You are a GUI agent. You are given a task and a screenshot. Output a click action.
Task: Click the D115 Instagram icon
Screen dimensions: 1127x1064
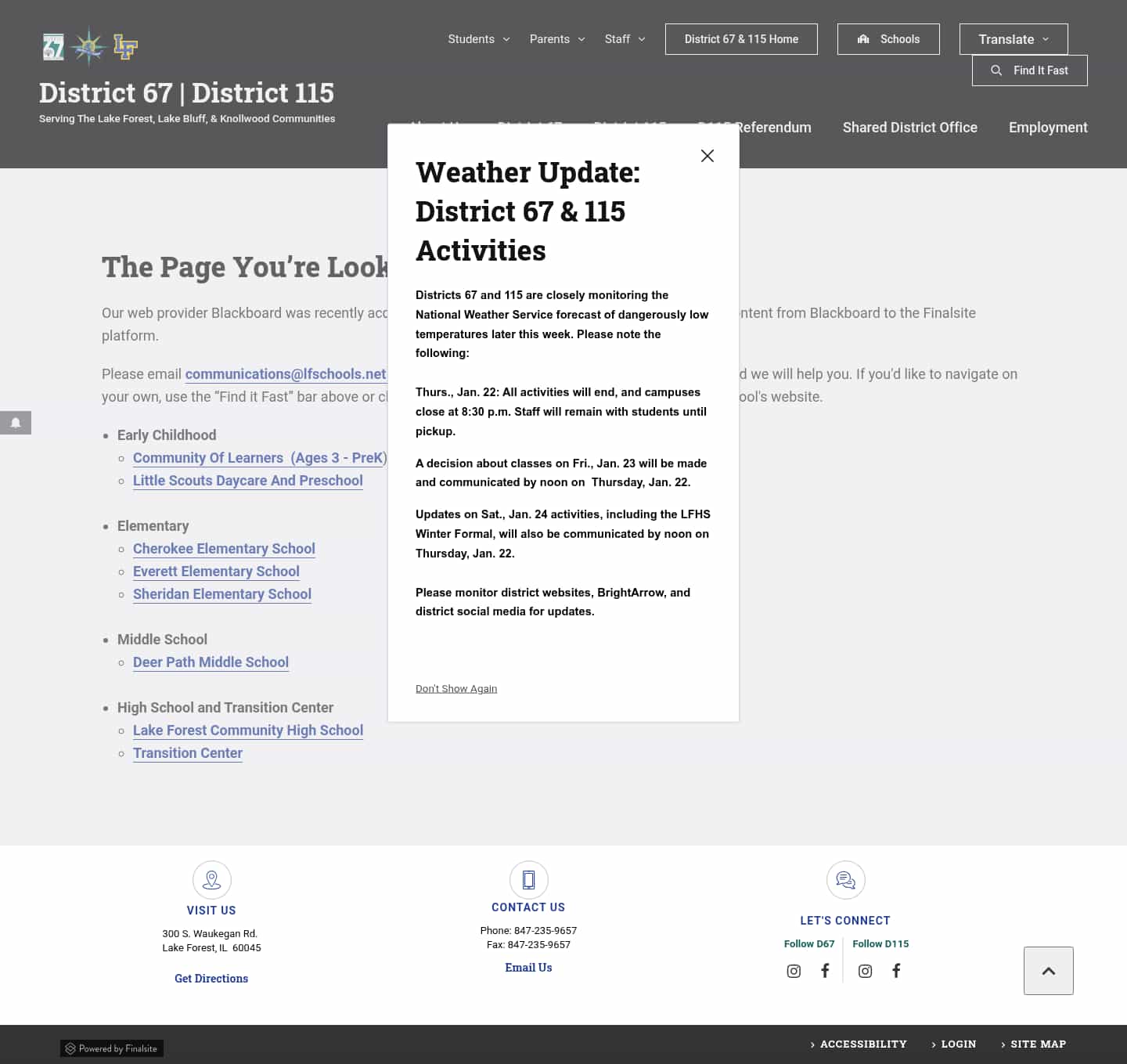[x=865, y=971]
